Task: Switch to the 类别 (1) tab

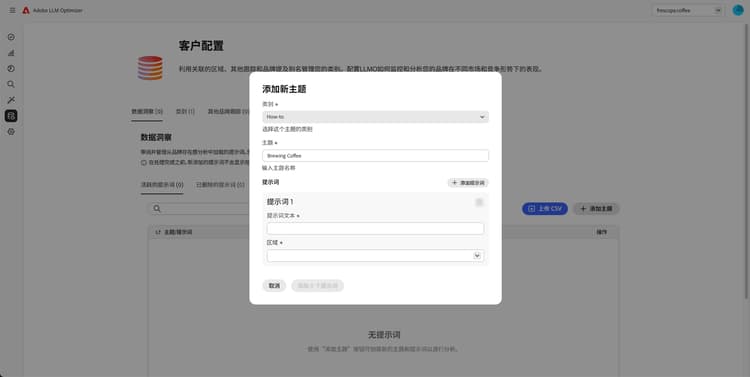Action: [x=185, y=111]
